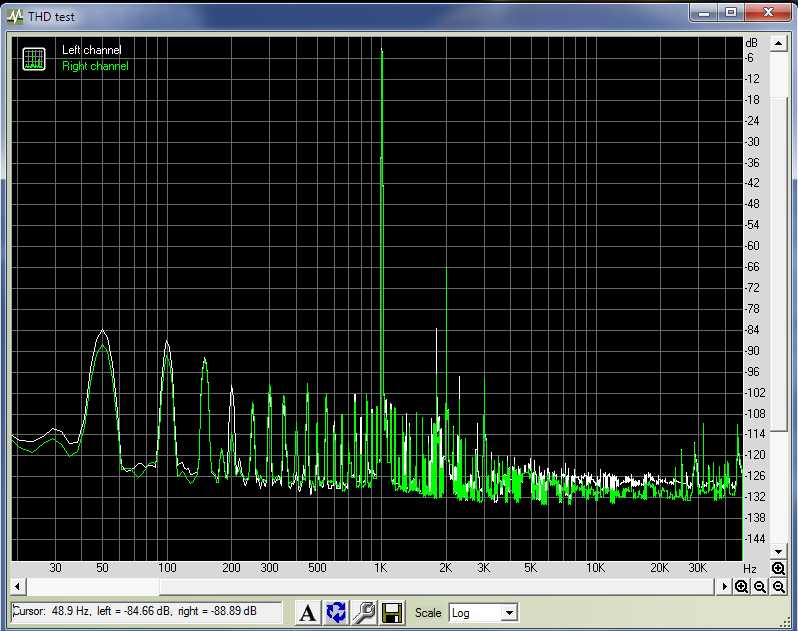The width and height of the screenshot is (798, 631).
Task: Click the vertical scrollbar thumb
Action: pyautogui.click(x=778, y=262)
